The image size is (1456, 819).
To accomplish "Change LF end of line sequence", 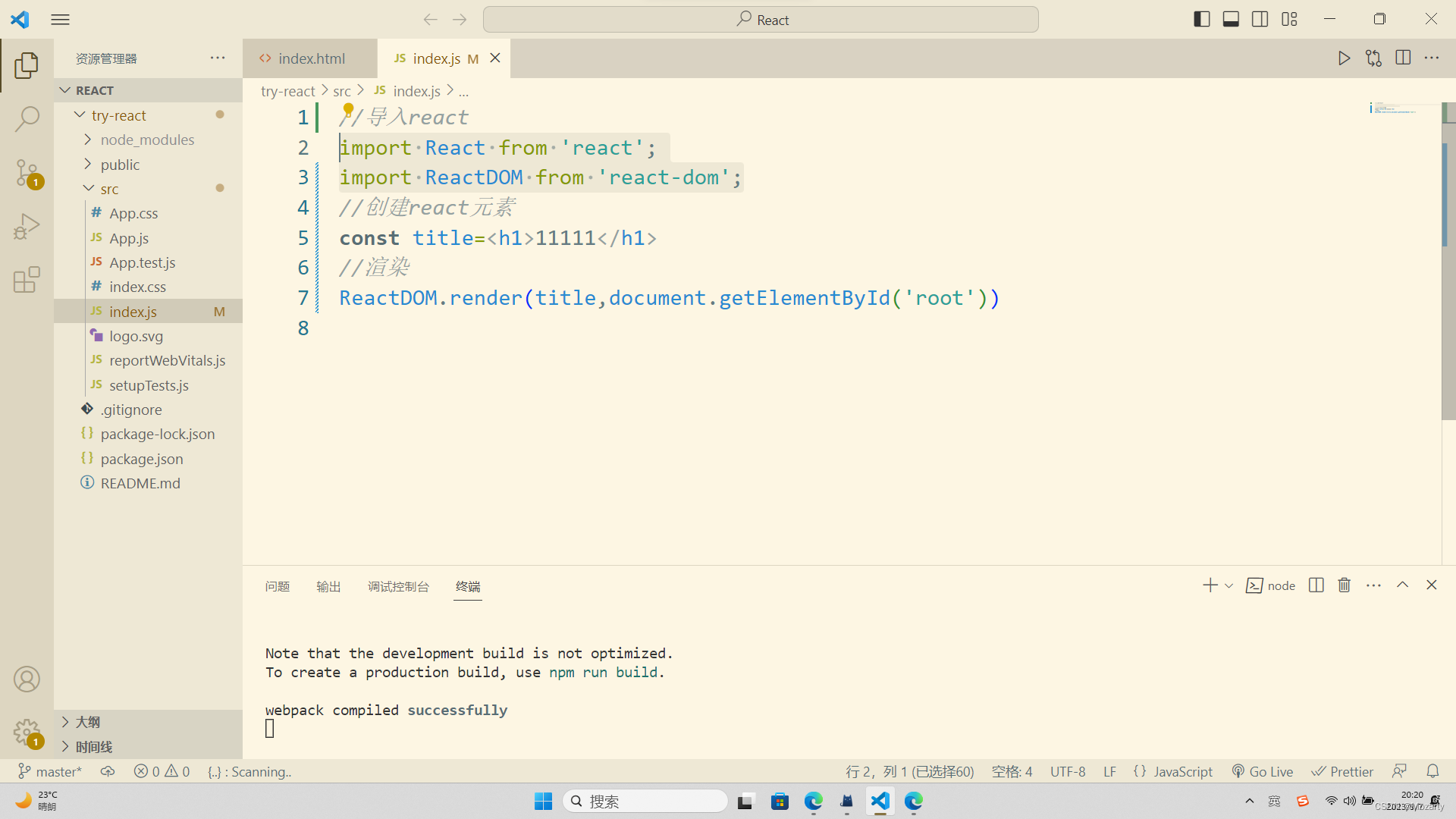I will click(1109, 771).
